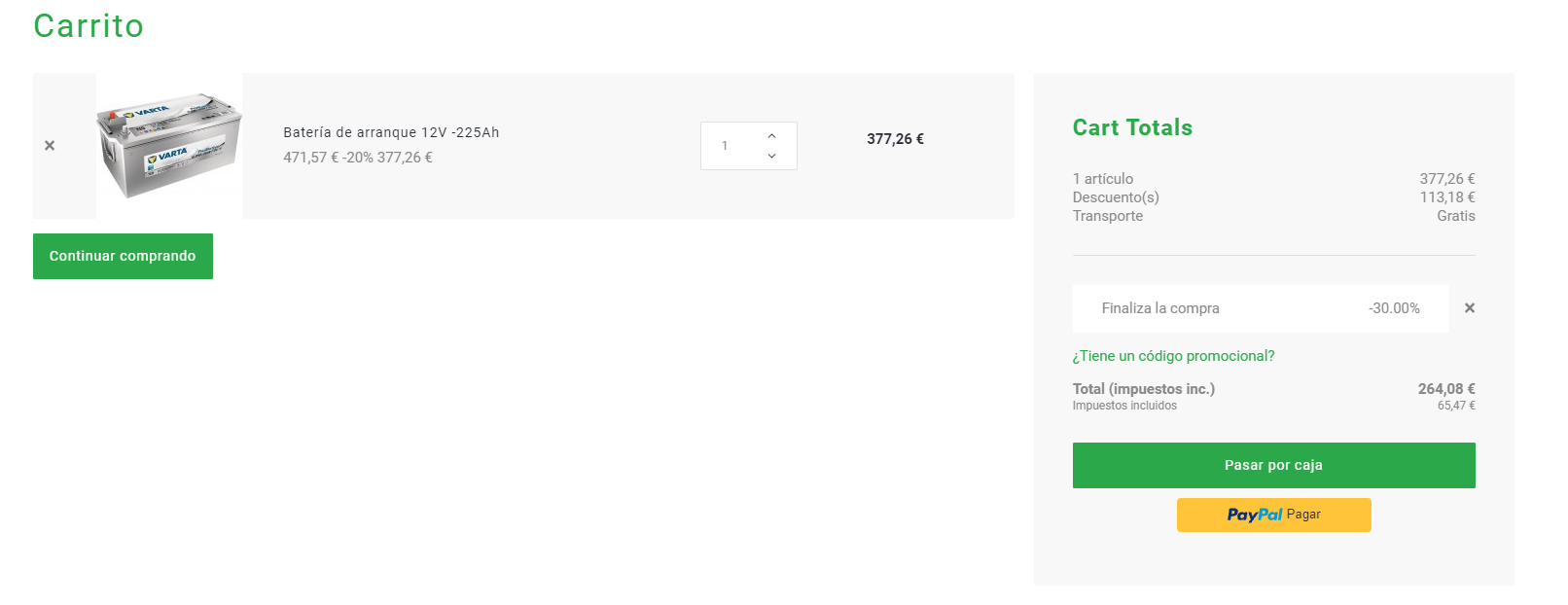
Task: Open the Varta battery product image
Action: click(x=169, y=146)
